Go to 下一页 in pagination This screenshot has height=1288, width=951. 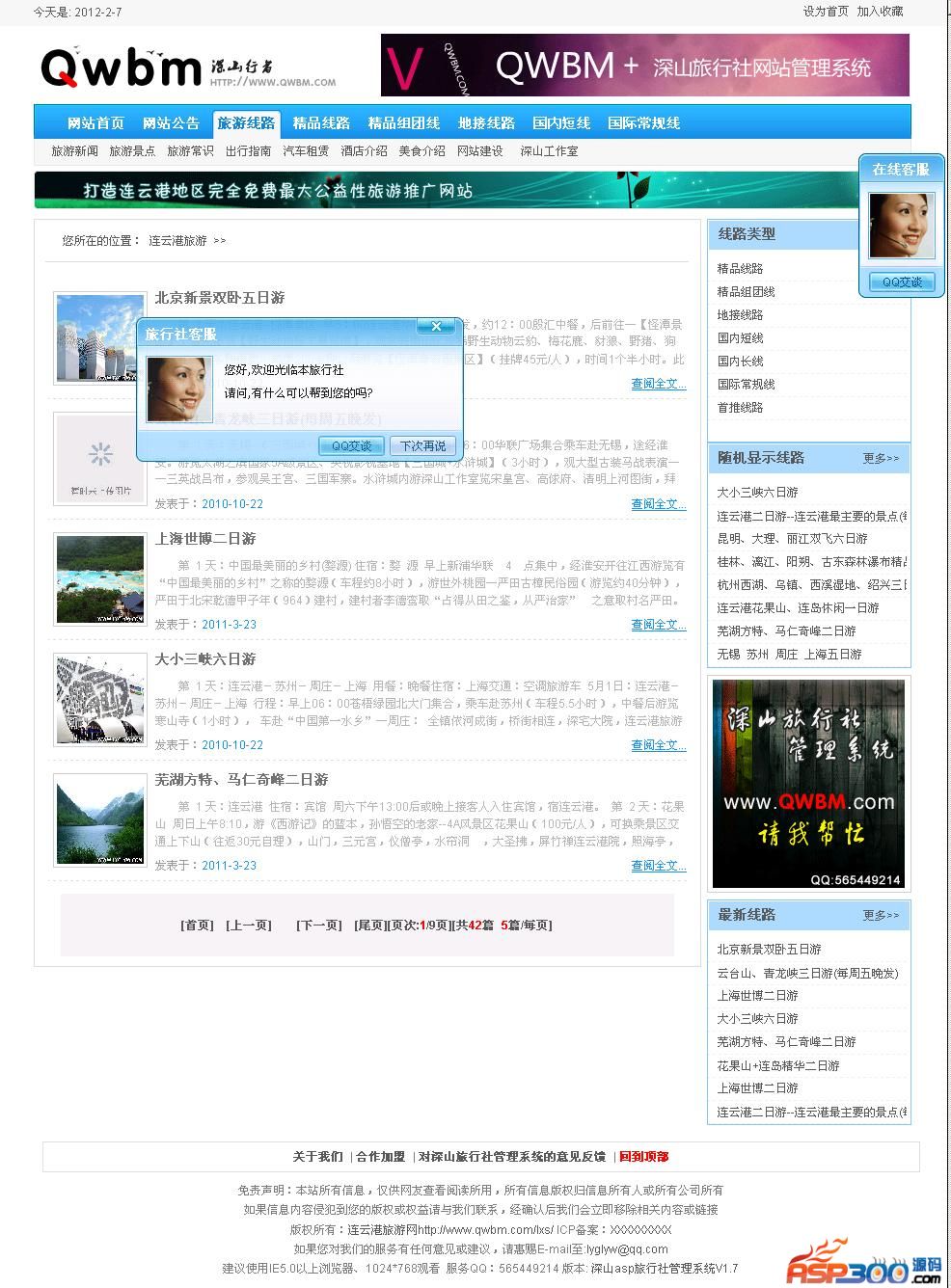(x=319, y=926)
